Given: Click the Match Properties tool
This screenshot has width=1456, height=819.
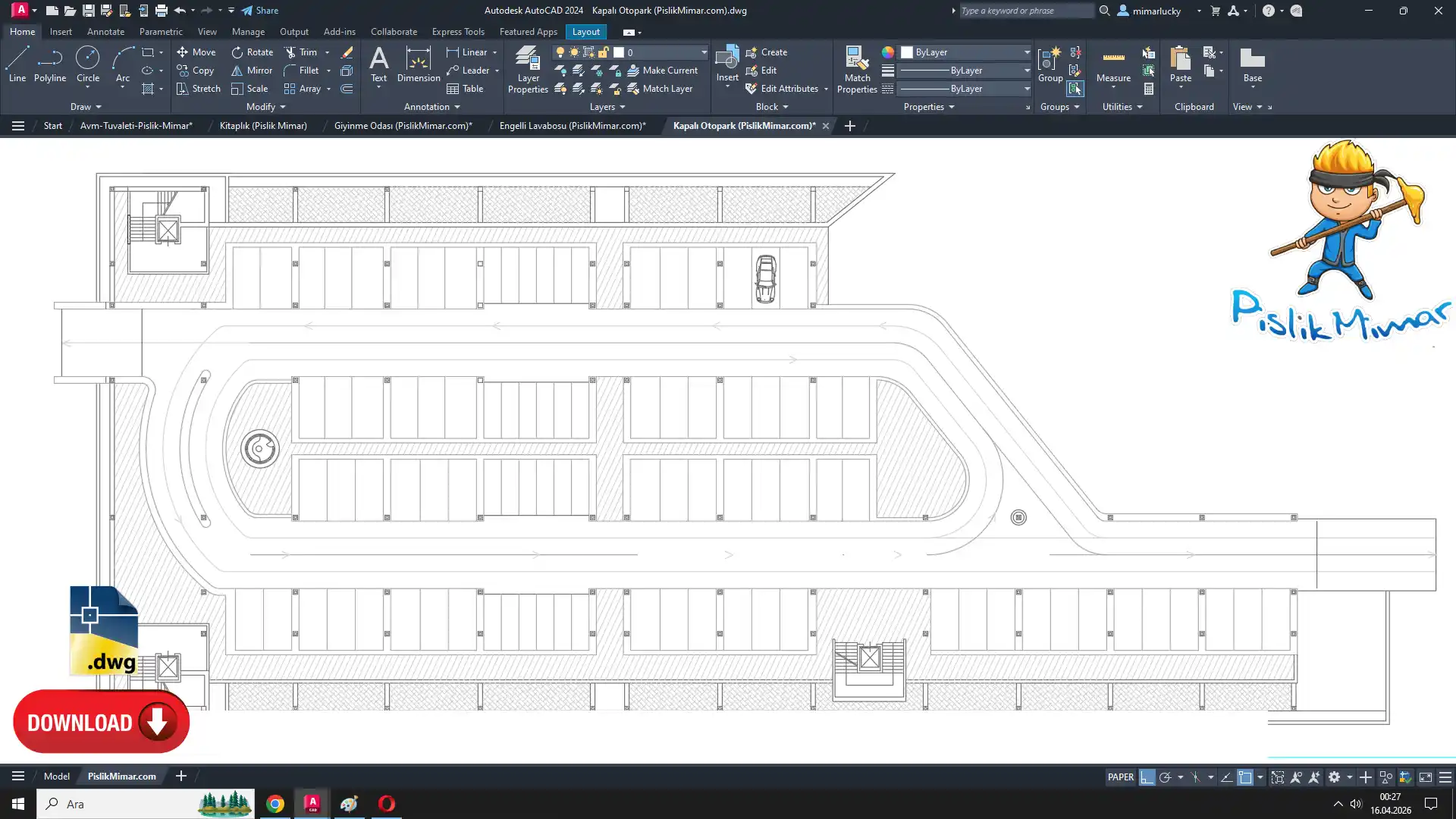Looking at the screenshot, I should [857, 69].
